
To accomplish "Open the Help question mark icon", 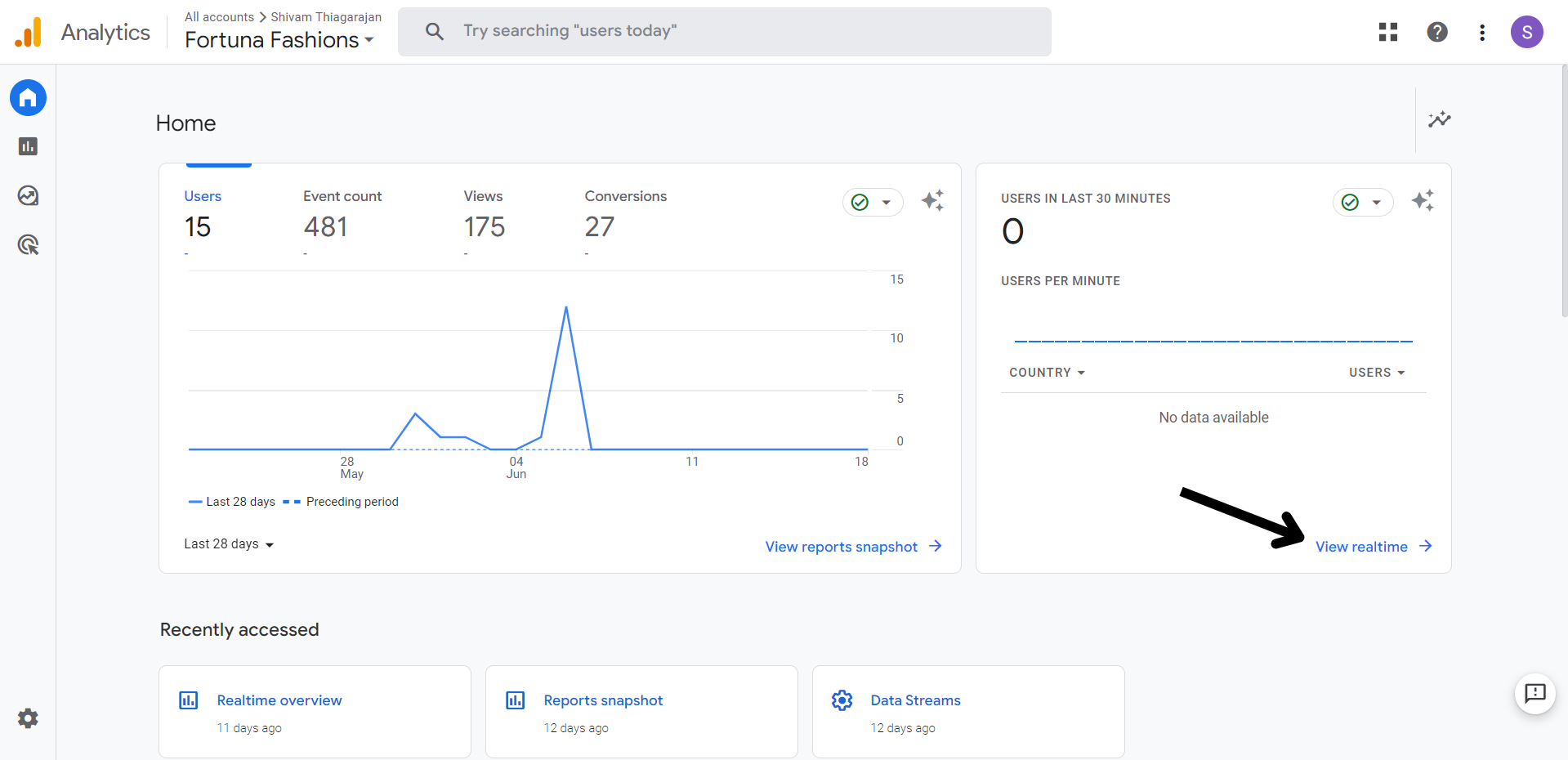I will [x=1437, y=32].
